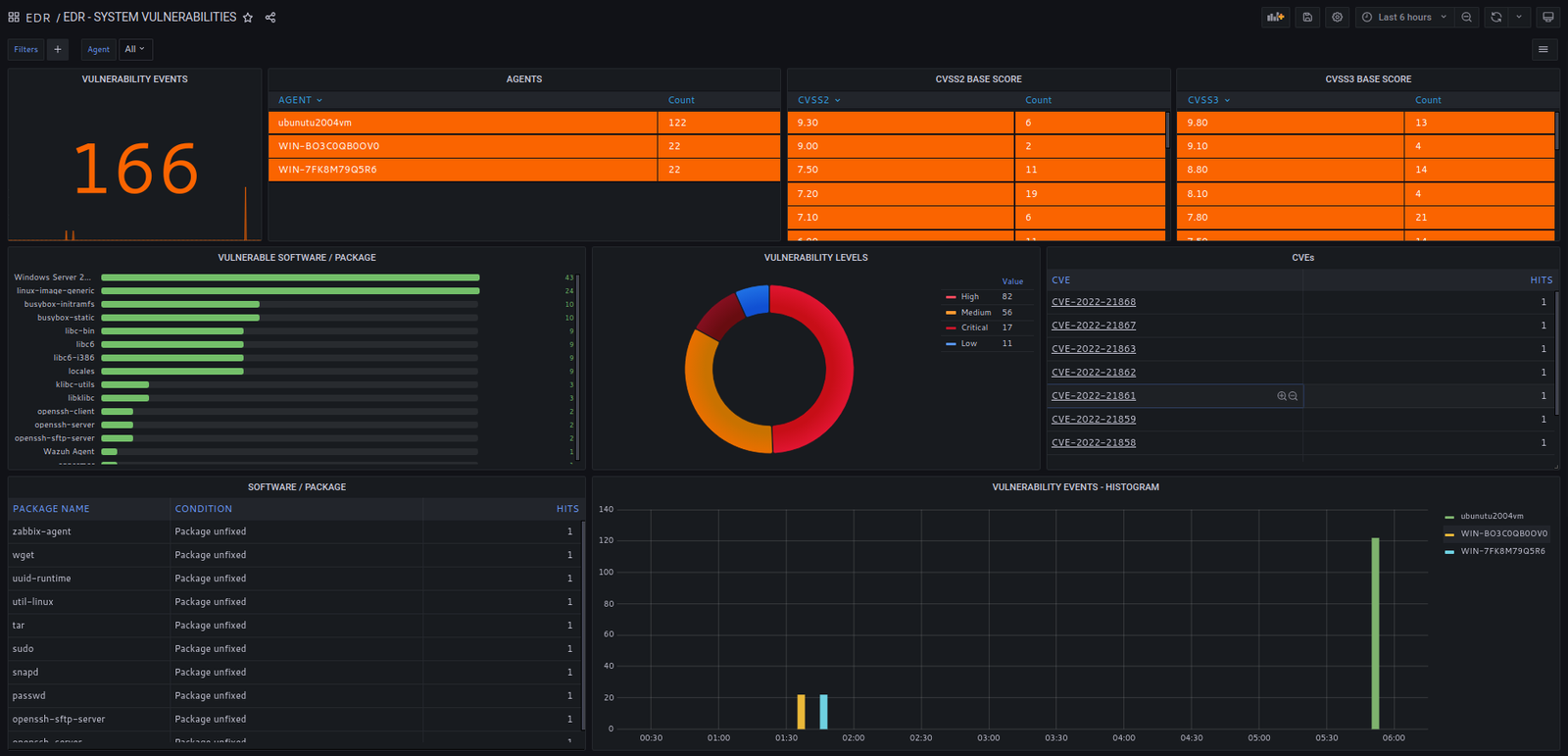Cycle view mode with the monitor icon
This screenshot has height=756, width=1568.
click(1547, 17)
